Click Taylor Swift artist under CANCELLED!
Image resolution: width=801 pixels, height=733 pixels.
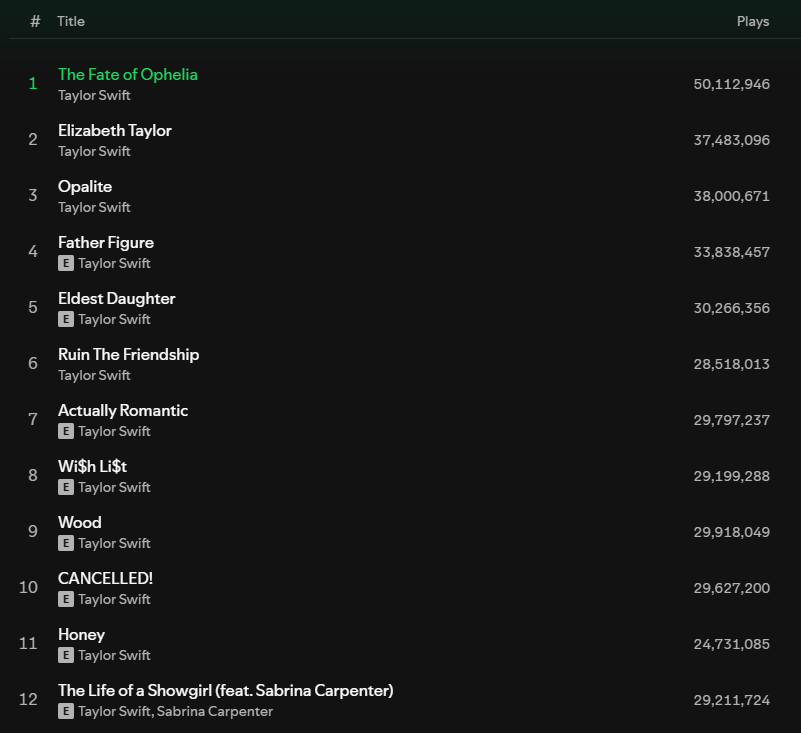(x=114, y=599)
